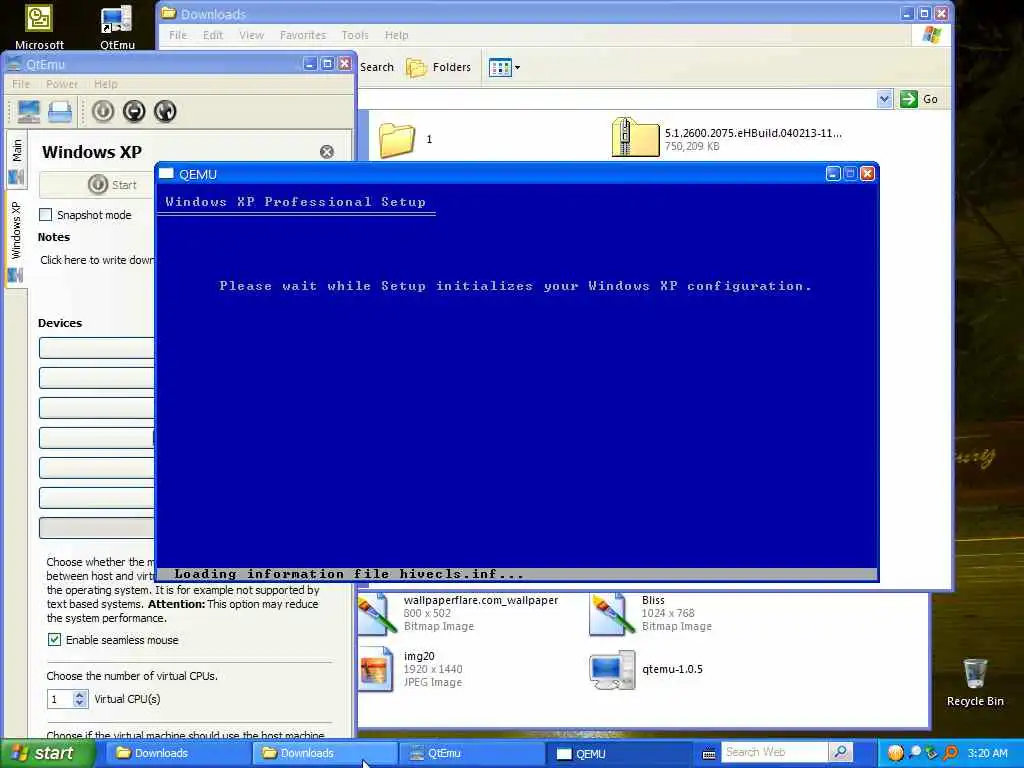The height and width of the screenshot is (768, 1024).
Task: Expand the address bar dropdown arrow
Action: click(884, 99)
